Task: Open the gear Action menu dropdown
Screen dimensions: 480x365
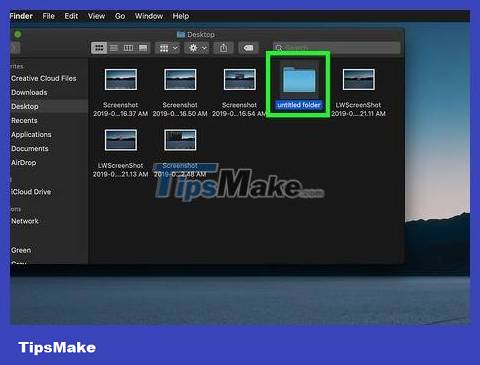Action: (x=197, y=48)
